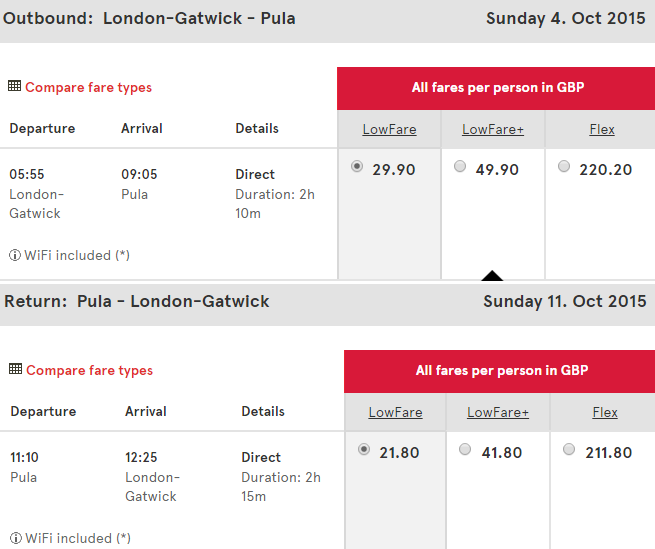Select outbound LowFare+ 49.90 radio button
This screenshot has width=655, height=549.
[460, 166]
